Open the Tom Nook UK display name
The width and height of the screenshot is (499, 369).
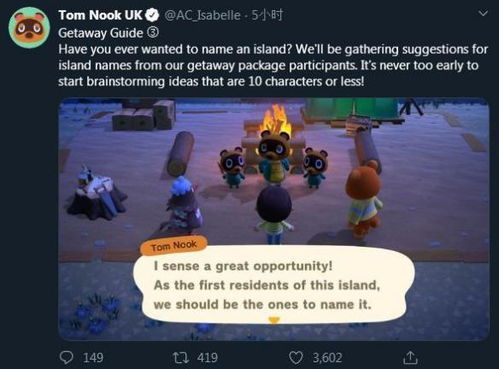tap(100, 15)
